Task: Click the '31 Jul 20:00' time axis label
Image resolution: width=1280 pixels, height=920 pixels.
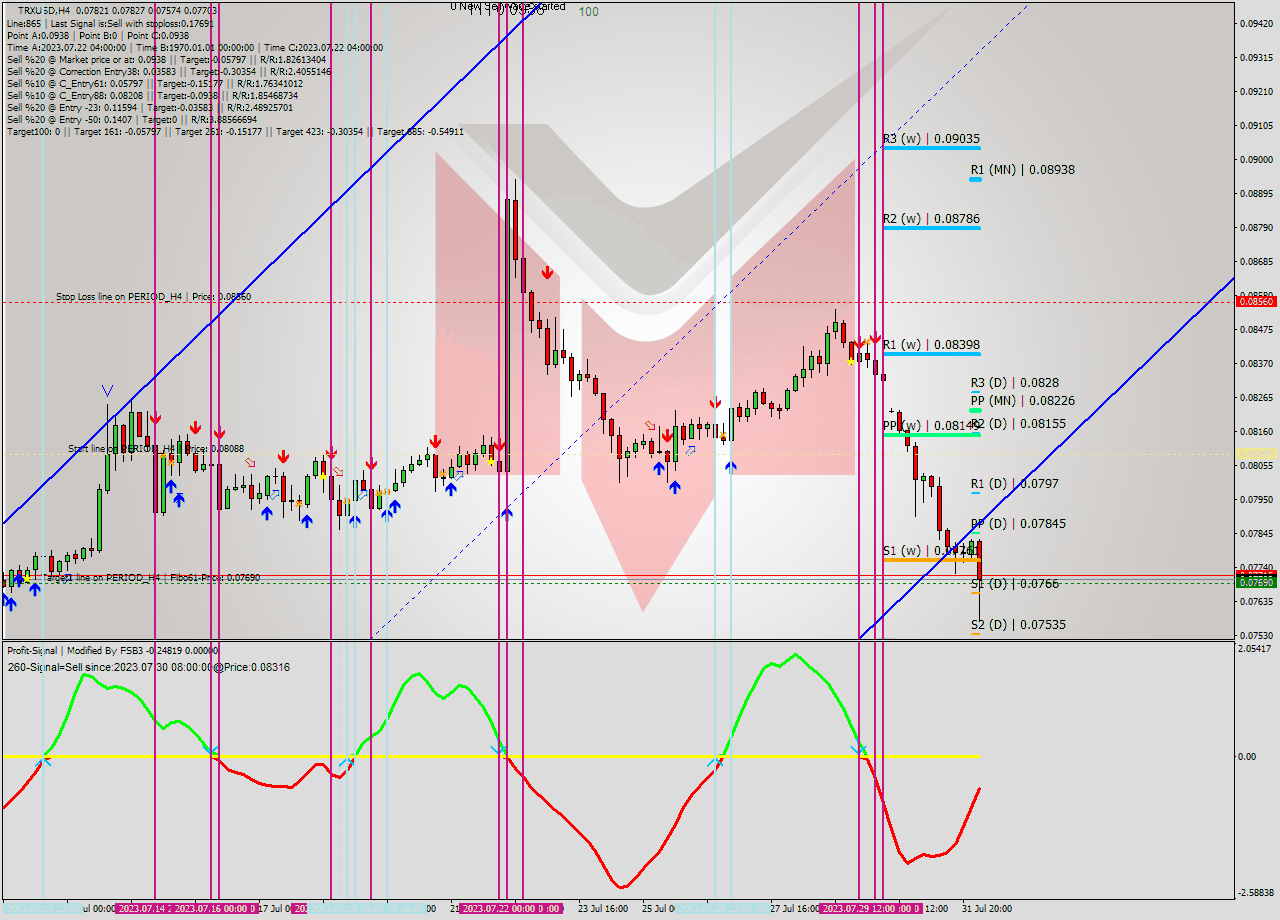Action: click(x=986, y=909)
